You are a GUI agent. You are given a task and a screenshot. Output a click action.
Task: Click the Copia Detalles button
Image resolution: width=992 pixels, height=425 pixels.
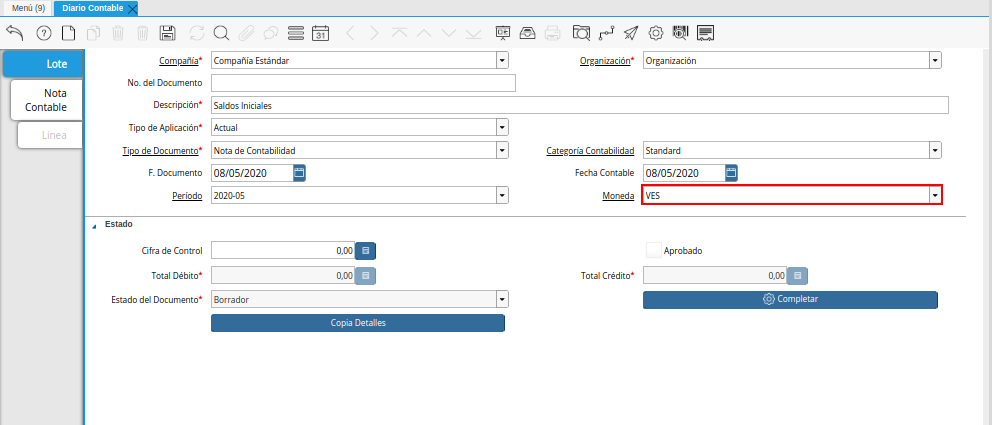coord(357,323)
